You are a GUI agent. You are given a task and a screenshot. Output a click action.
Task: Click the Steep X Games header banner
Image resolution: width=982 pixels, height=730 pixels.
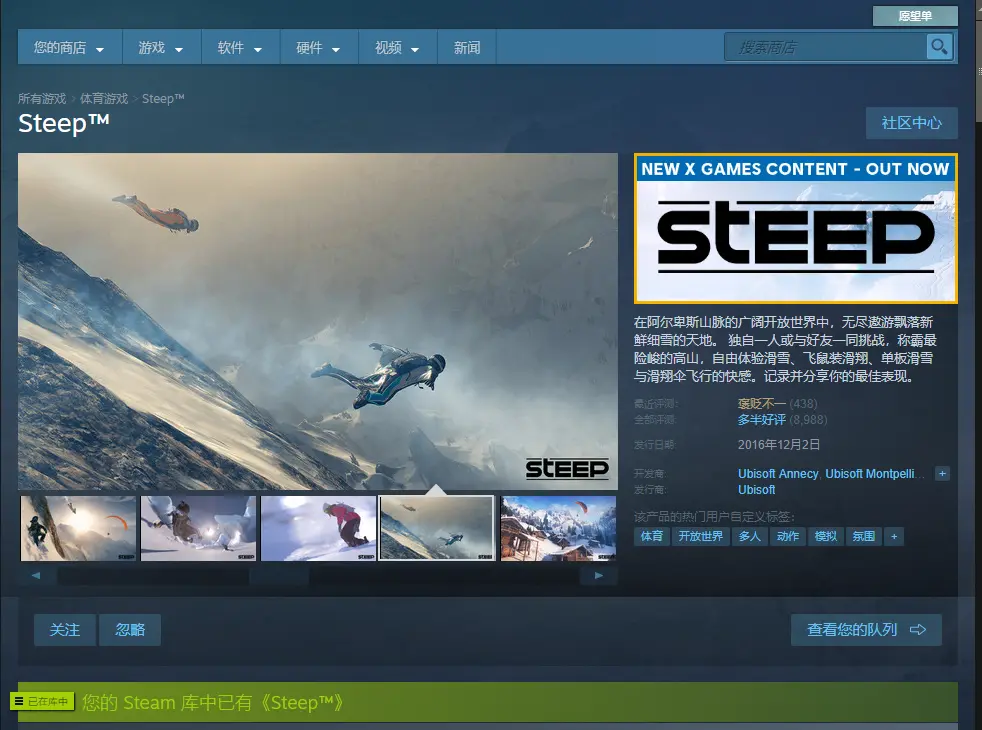(x=795, y=229)
